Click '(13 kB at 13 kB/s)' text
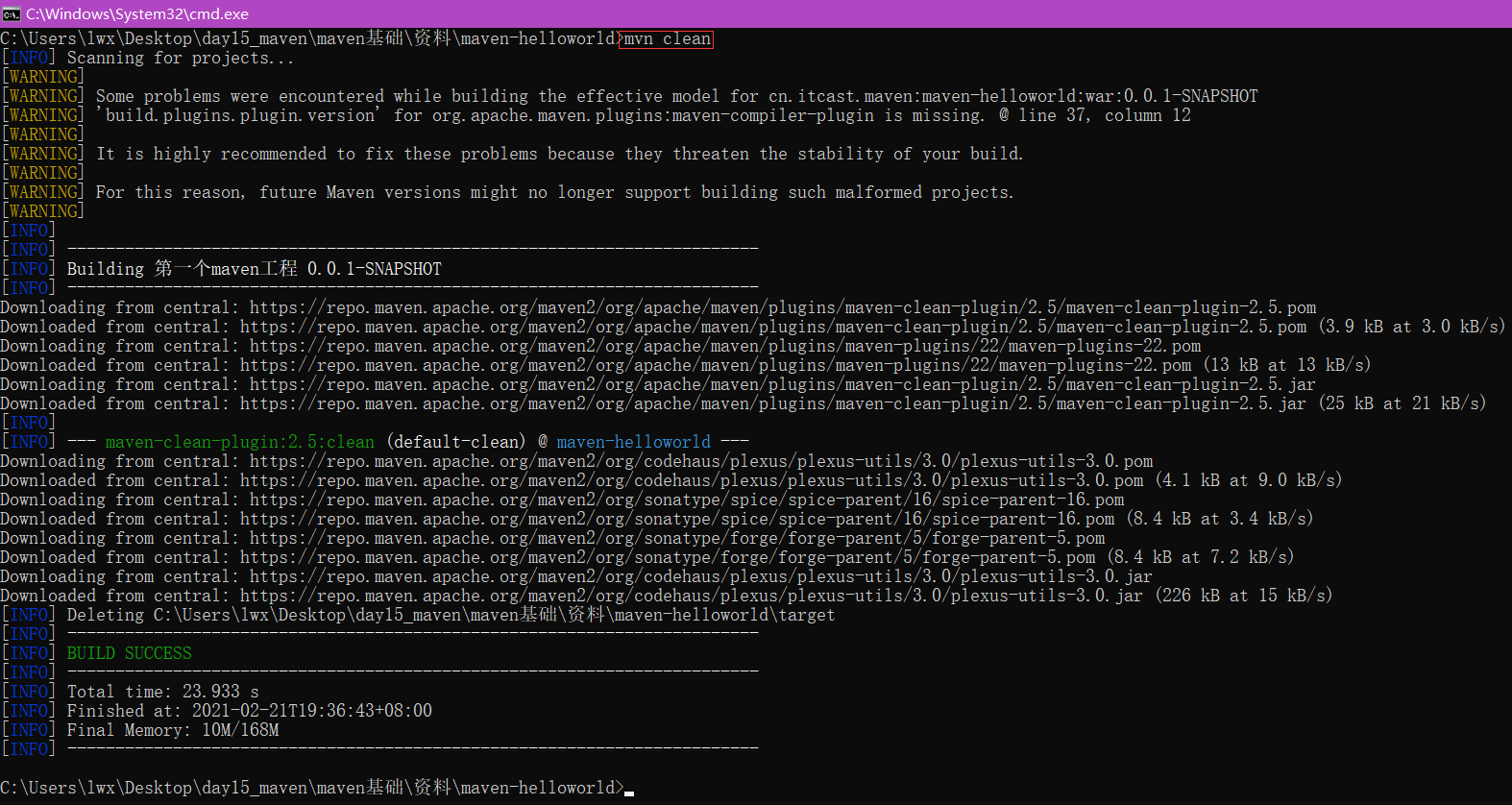The height and width of the screenshot is (805, 1512). pyautogui.click(x=1287, y=366)
